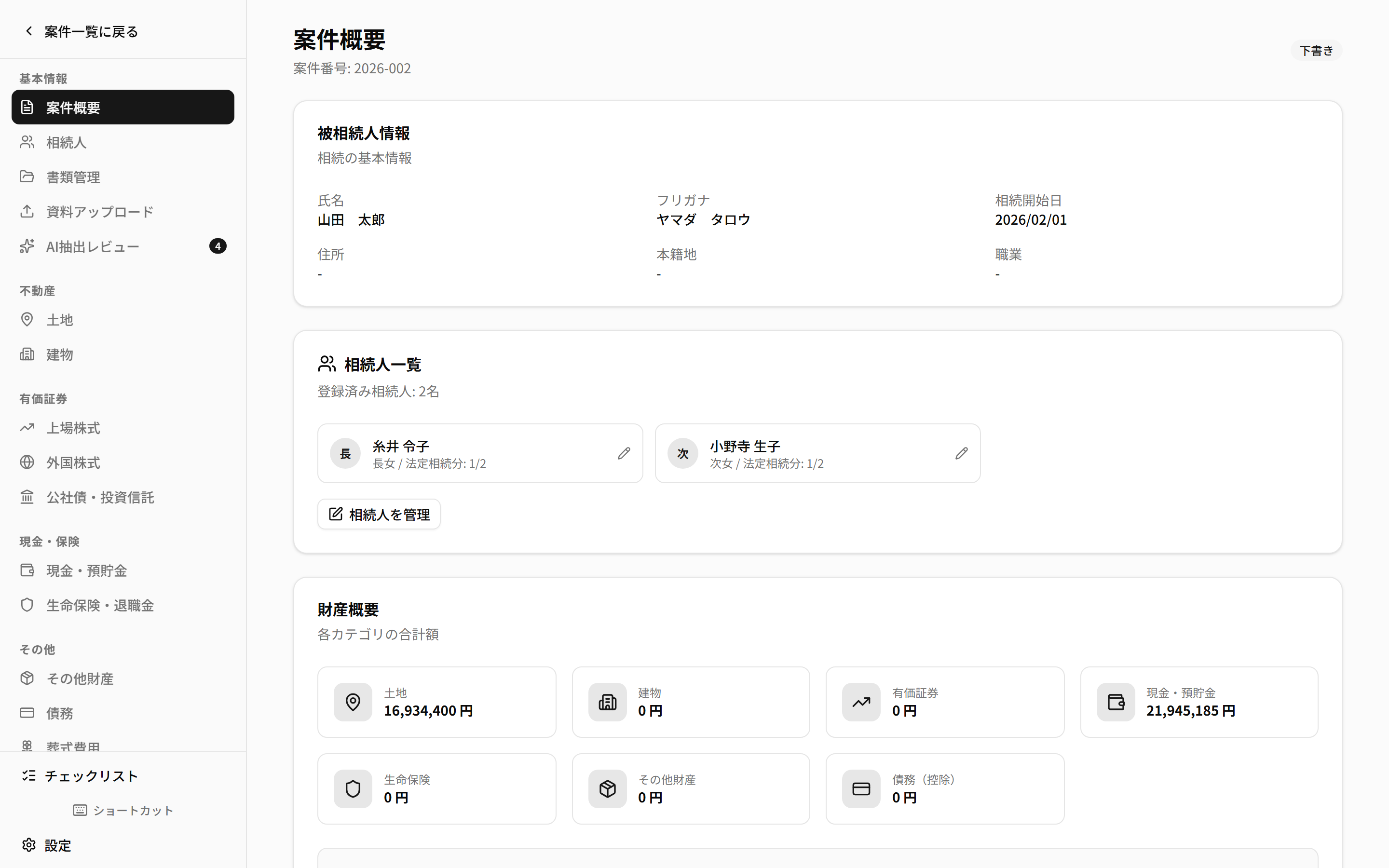Open 外国株式 via the globe icon
The width and height of the screenshot is (1389, 868).
coord(27,462)
